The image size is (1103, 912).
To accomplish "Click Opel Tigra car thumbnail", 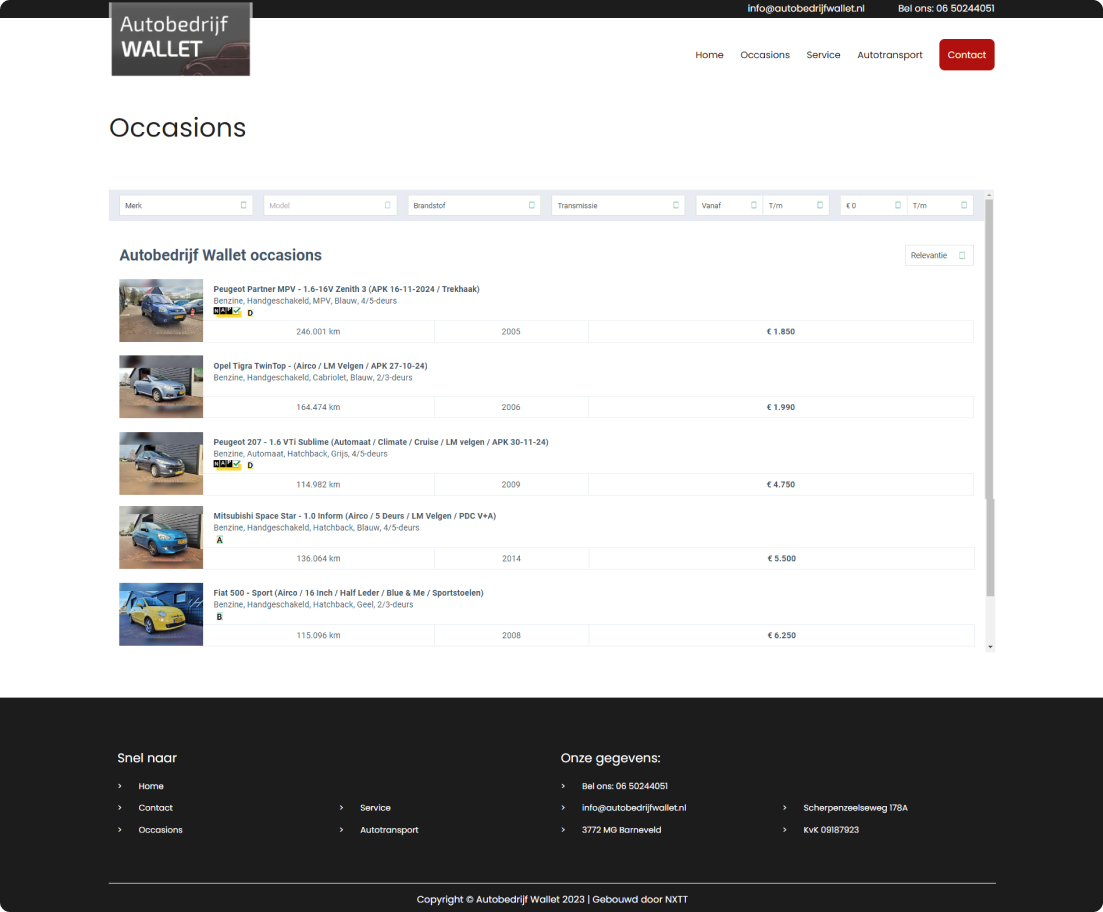I will click(x=161, y=386).
